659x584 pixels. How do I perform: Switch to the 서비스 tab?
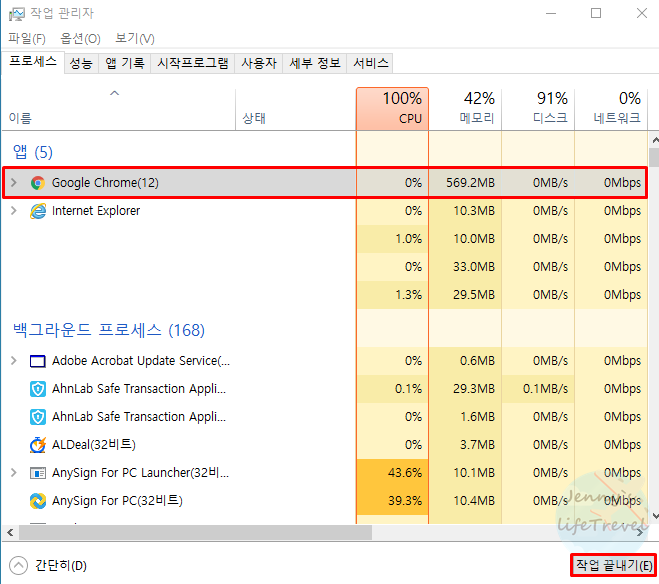370,63
